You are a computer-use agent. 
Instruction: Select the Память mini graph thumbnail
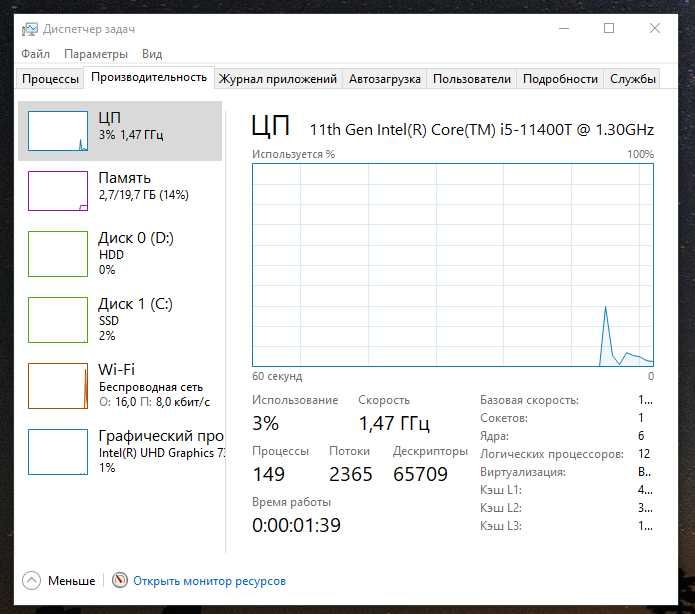[58, 191]
